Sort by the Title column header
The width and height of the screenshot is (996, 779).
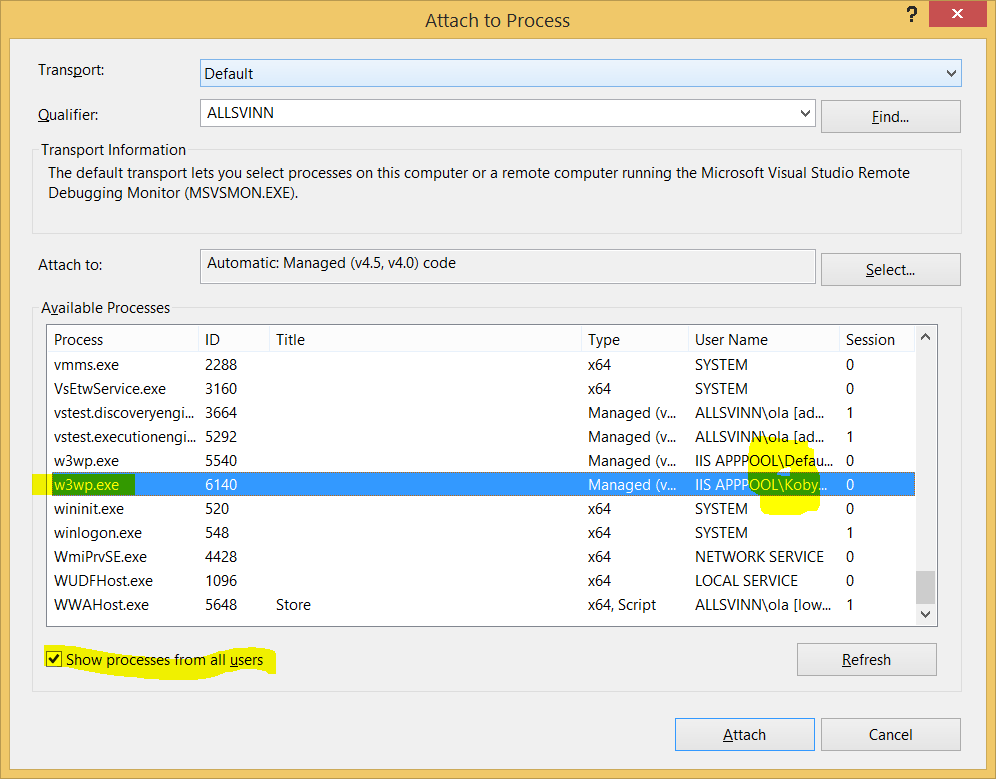coord(425,339)
